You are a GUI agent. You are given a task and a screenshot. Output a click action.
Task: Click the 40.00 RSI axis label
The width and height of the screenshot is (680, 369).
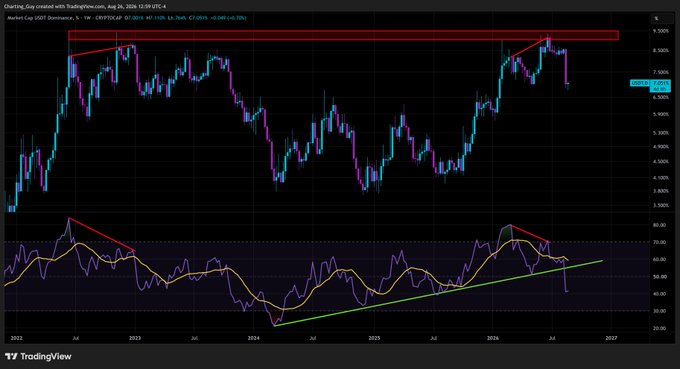coord(660,294)
